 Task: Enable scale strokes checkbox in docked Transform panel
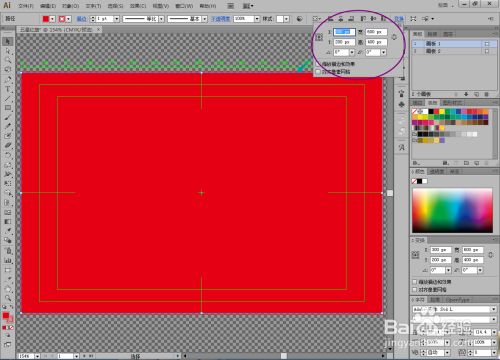415,282
